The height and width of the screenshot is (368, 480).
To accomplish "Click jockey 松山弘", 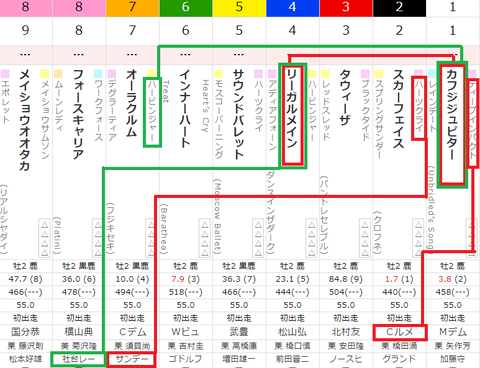I will [292, 332].
